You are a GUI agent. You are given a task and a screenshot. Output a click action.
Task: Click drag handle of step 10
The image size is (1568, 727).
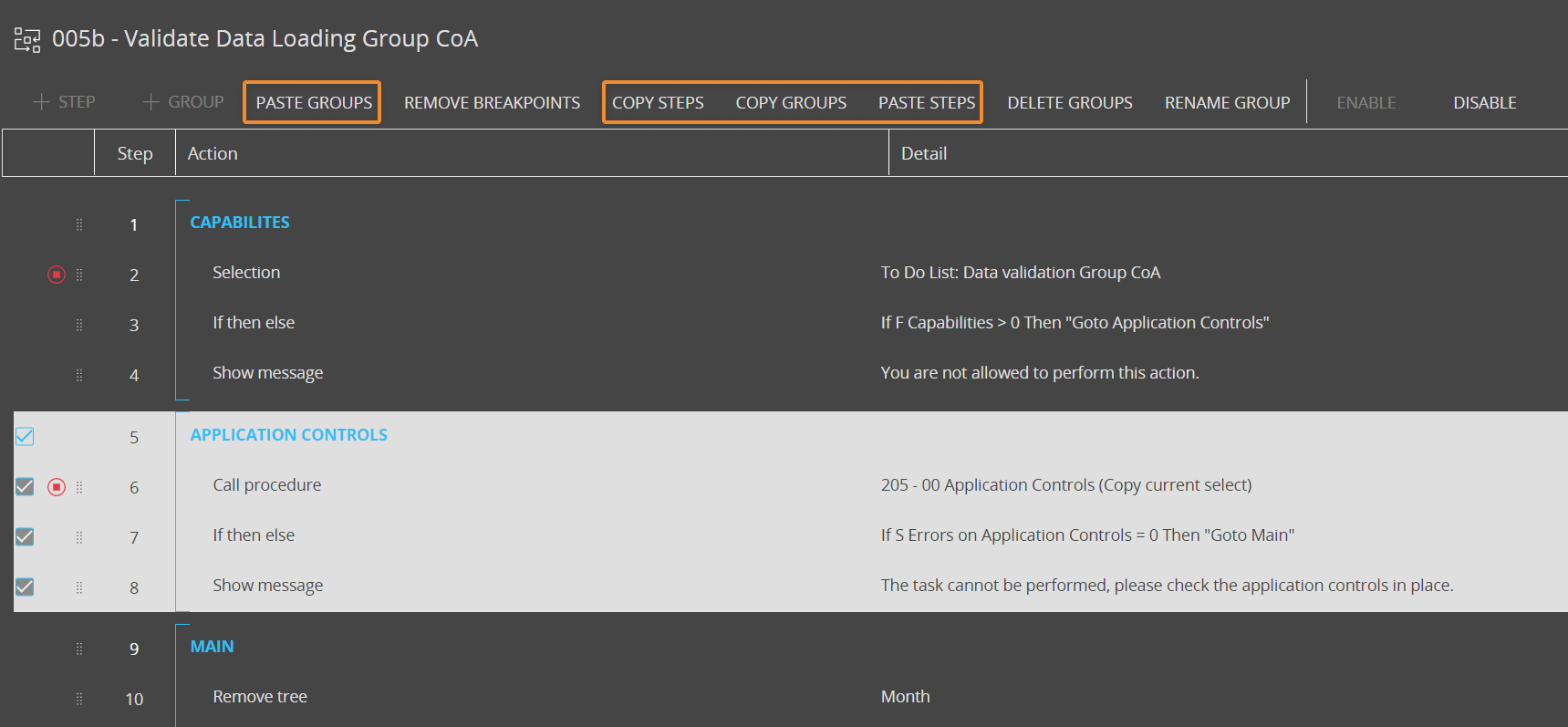pyautogui.click(x=79, y=699)
